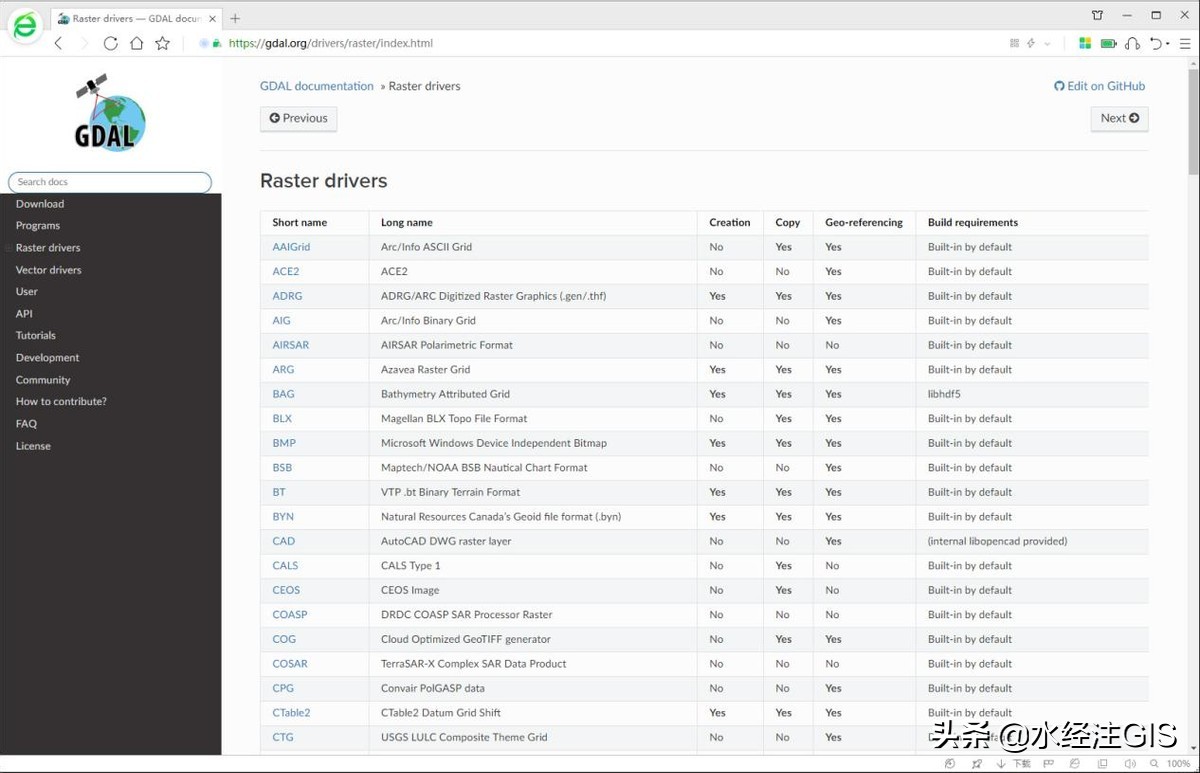The height and width of the screenshot is (773, 1200).
Task: Expand the address bar dropdown chevron
Action: tap(1047, 44)
